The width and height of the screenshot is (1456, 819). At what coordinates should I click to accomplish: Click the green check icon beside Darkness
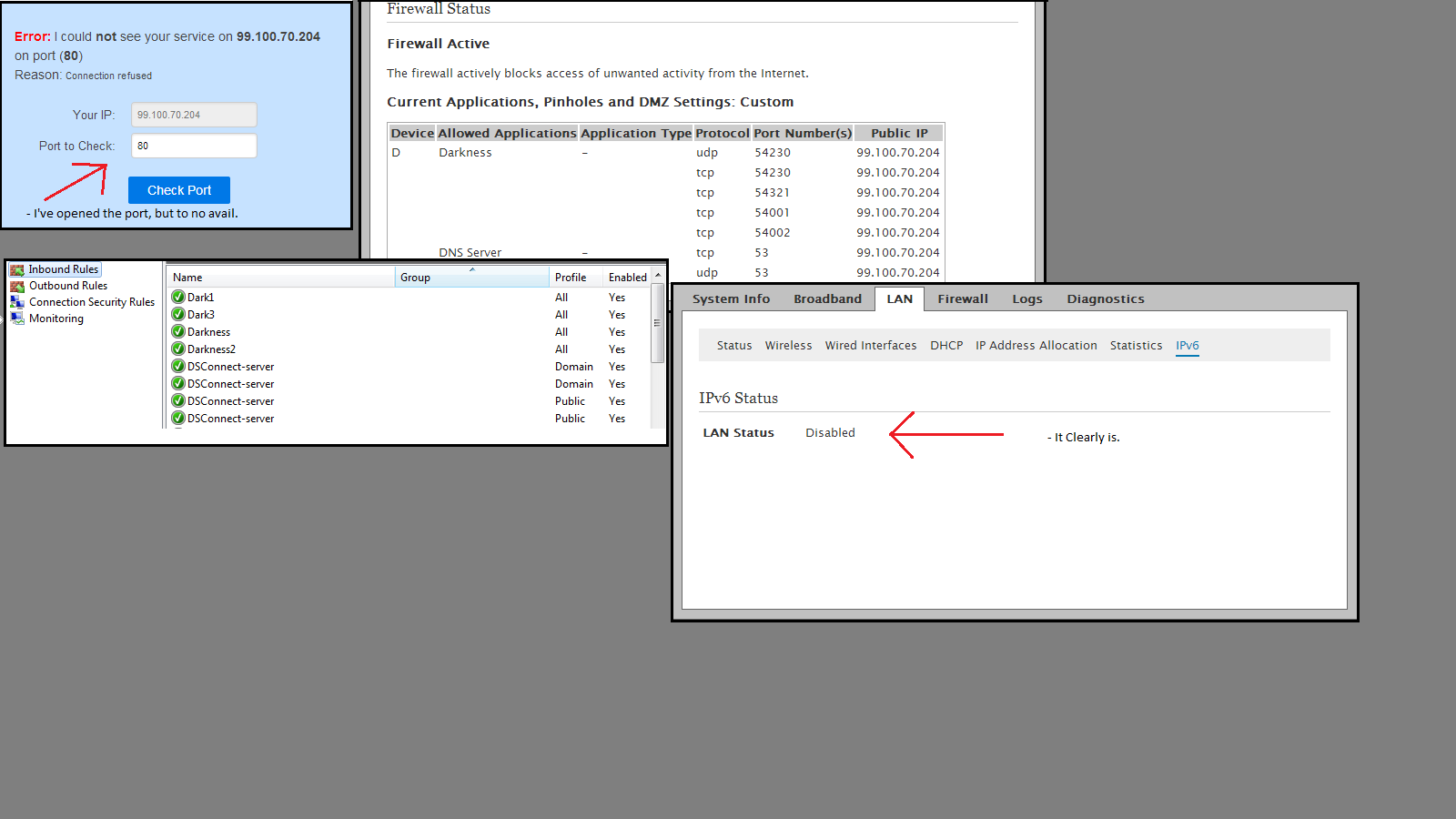coord(178,332)
